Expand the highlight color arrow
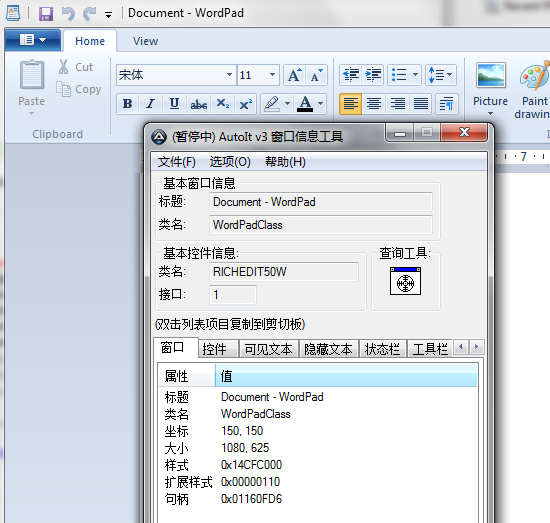This screenshot has width=550, height=523. pyautogui.click(x=288, y=103)
